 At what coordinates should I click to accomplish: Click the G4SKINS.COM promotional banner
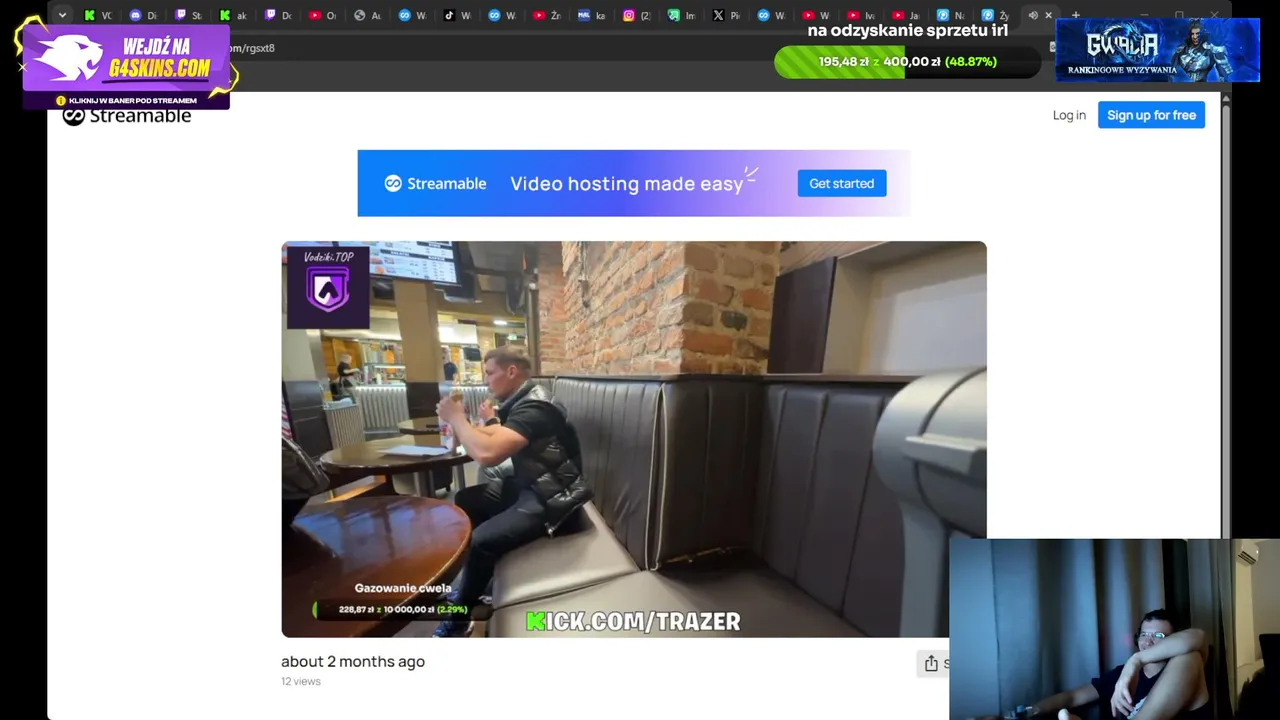click(126, 65)
